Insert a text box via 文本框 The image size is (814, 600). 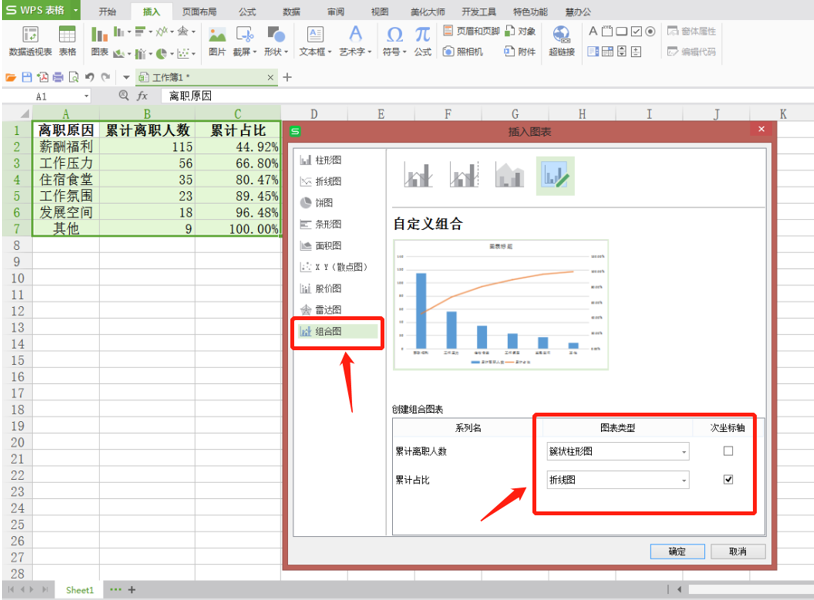[x=315, y=41]
